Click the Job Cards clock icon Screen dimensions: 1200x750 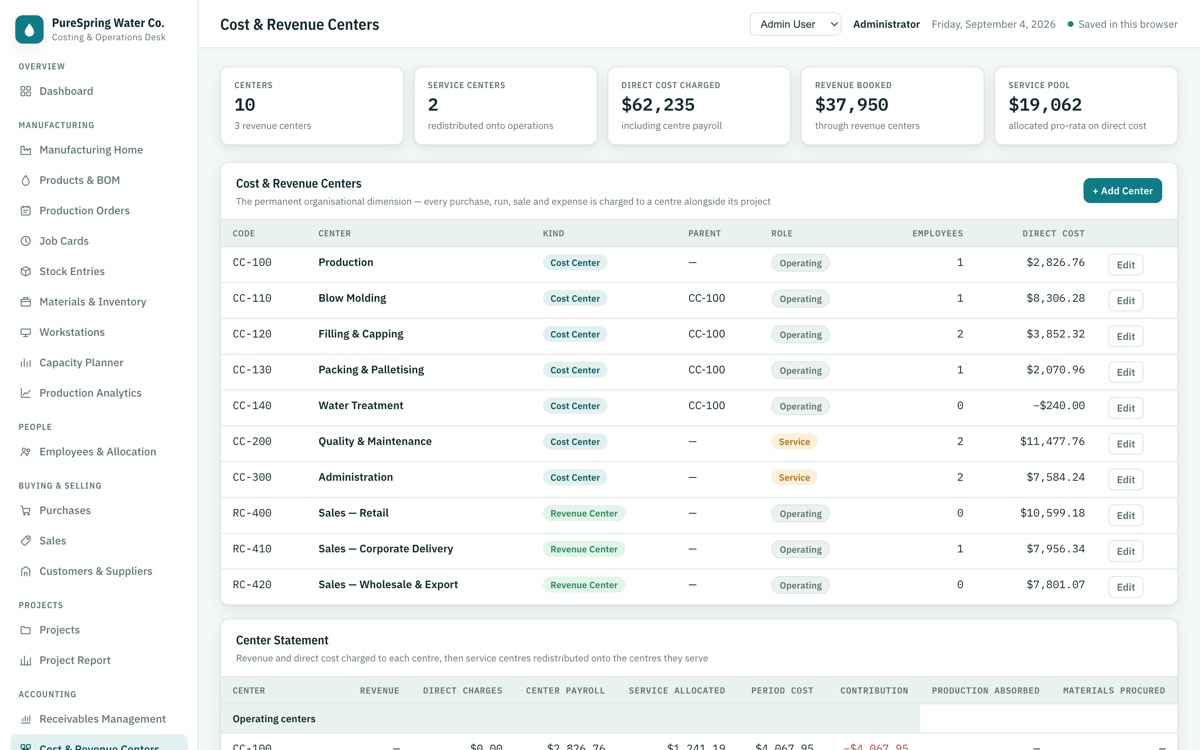pos(26,241)
